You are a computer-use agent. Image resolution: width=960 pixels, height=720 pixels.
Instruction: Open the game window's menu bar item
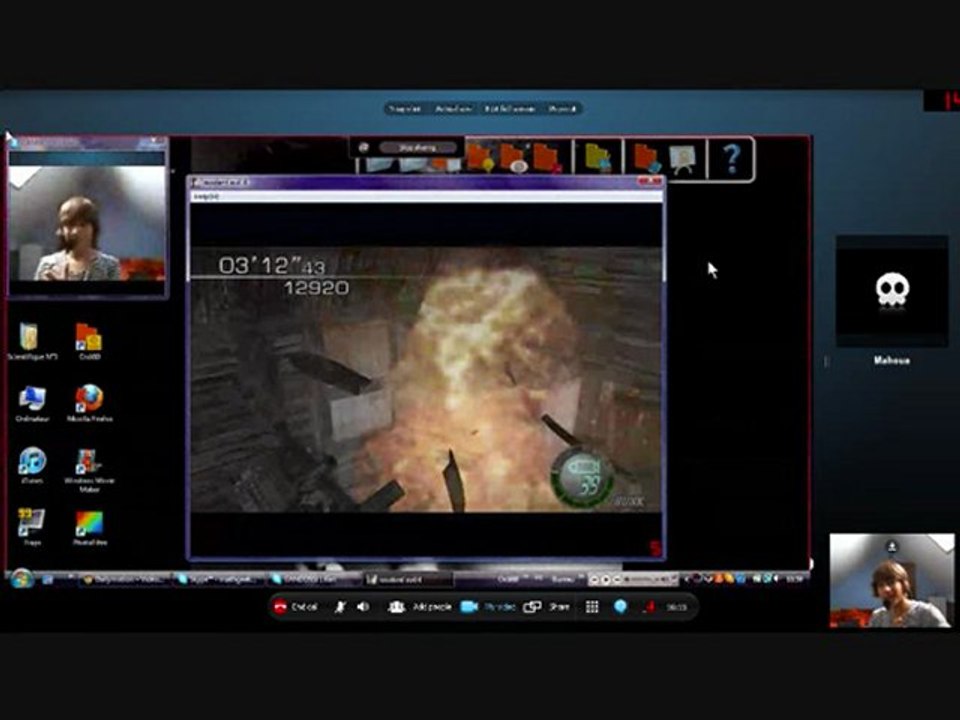[x=206, y=197]
